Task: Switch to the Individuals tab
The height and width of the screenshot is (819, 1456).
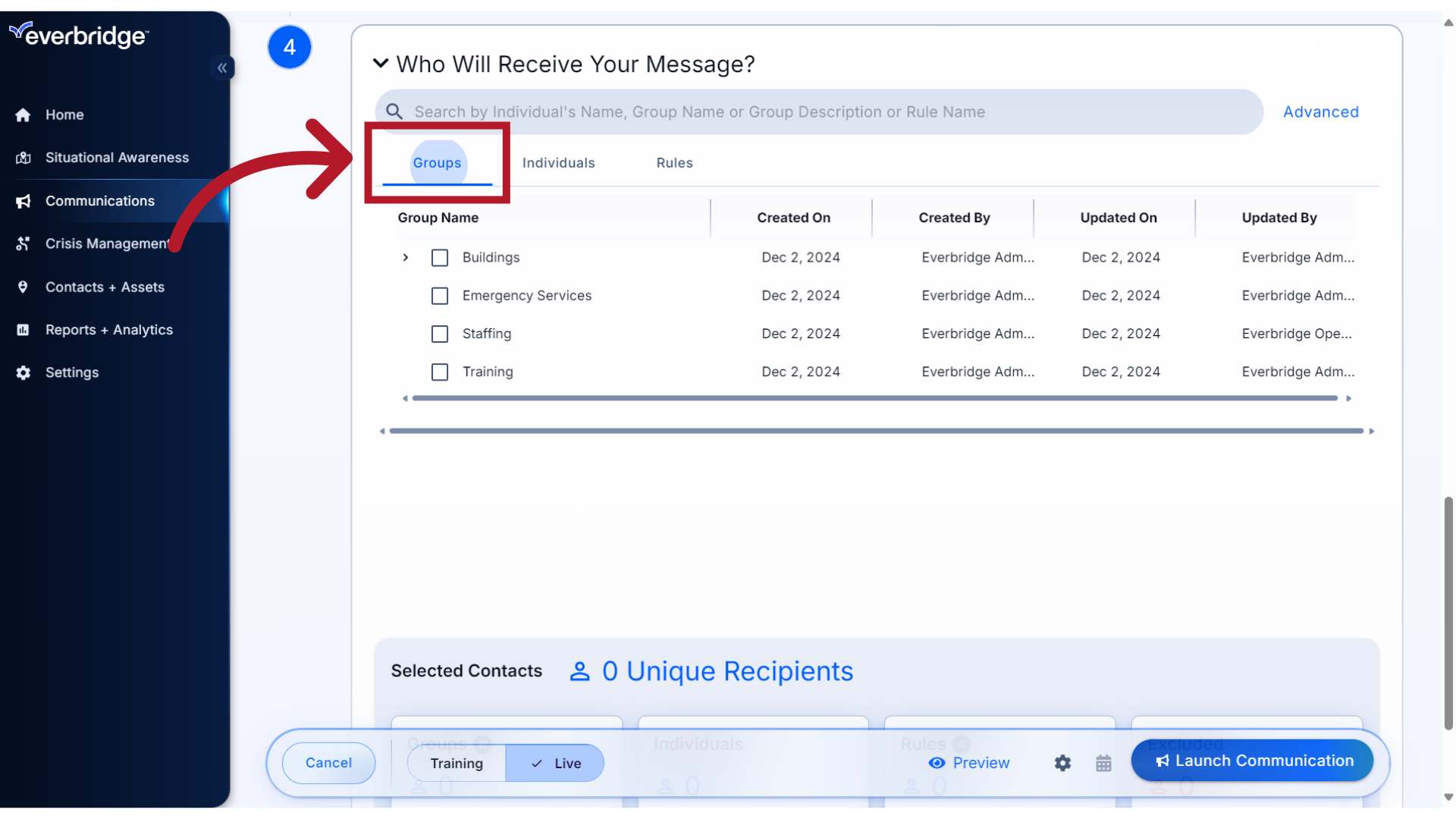Action: (558, 162)
